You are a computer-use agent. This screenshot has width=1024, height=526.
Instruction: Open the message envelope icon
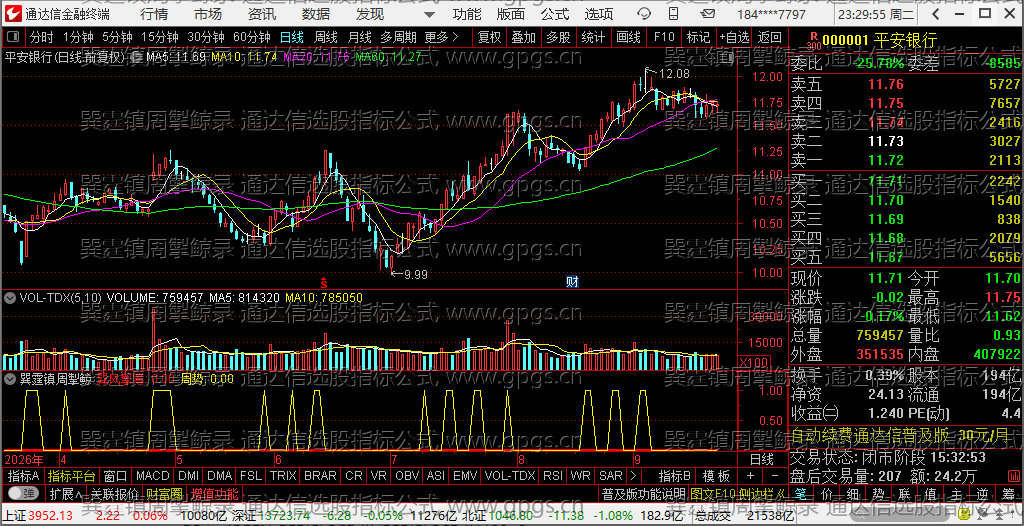708,14
